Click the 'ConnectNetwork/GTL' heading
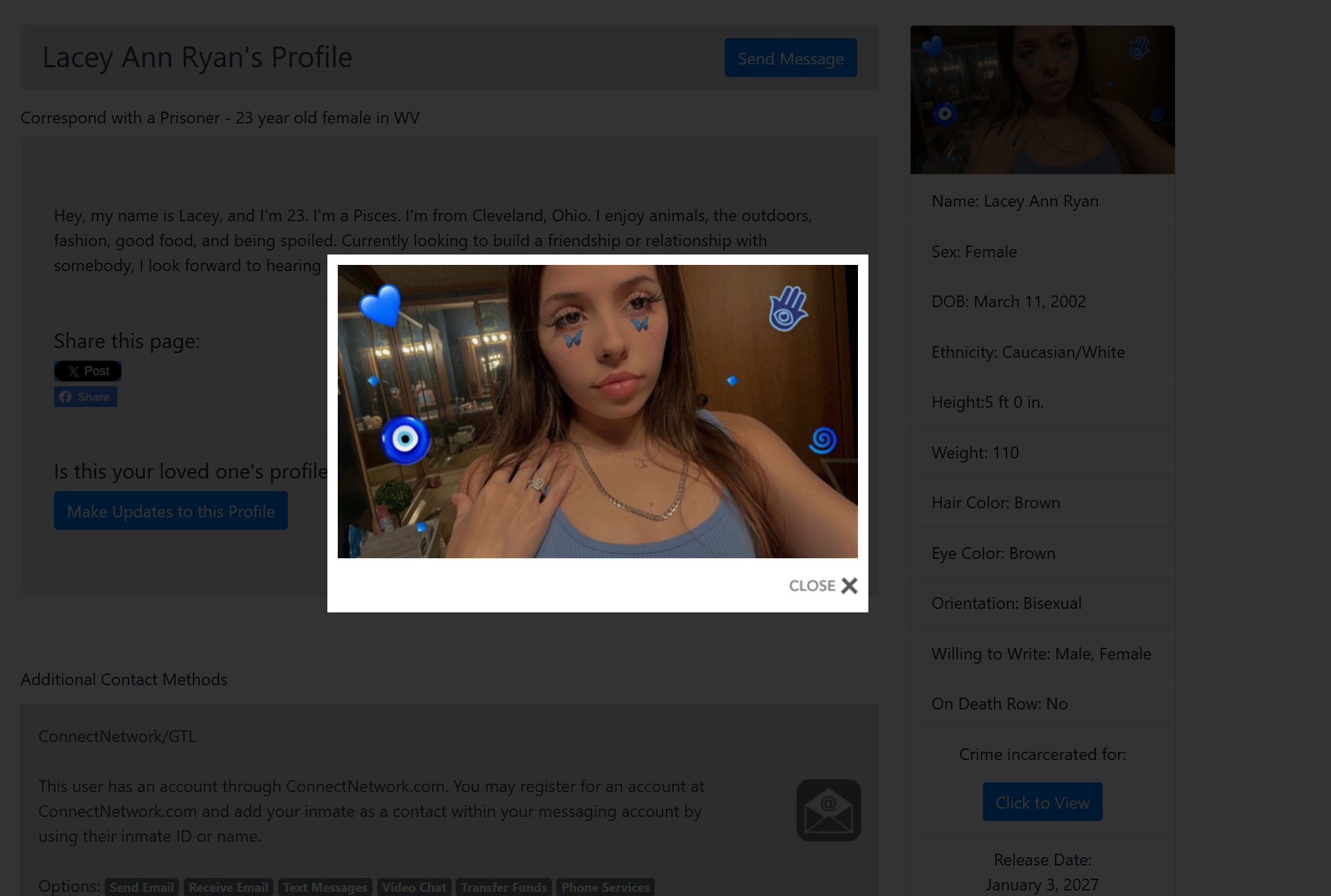 click(x=117, y=736)
